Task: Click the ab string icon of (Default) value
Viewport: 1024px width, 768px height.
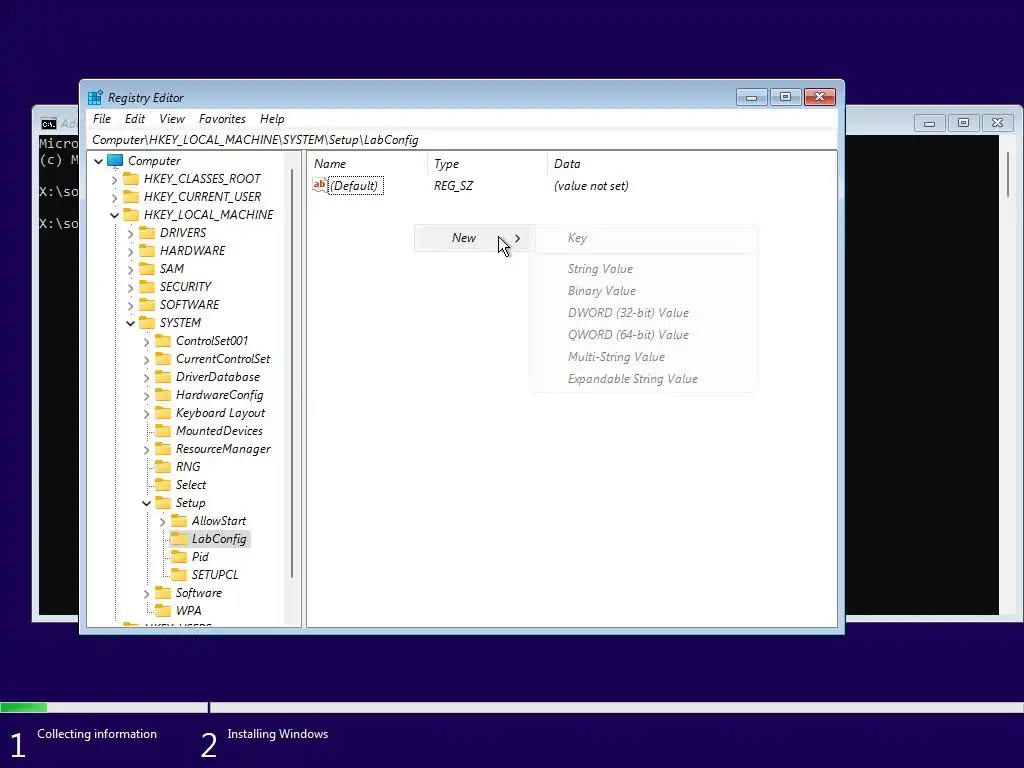Action: [x=319, y=185]
